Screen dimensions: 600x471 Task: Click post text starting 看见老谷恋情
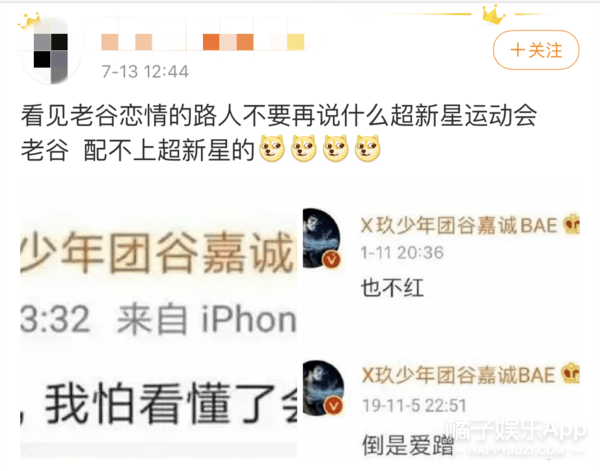pyautogui.click(x=279, y=132)
